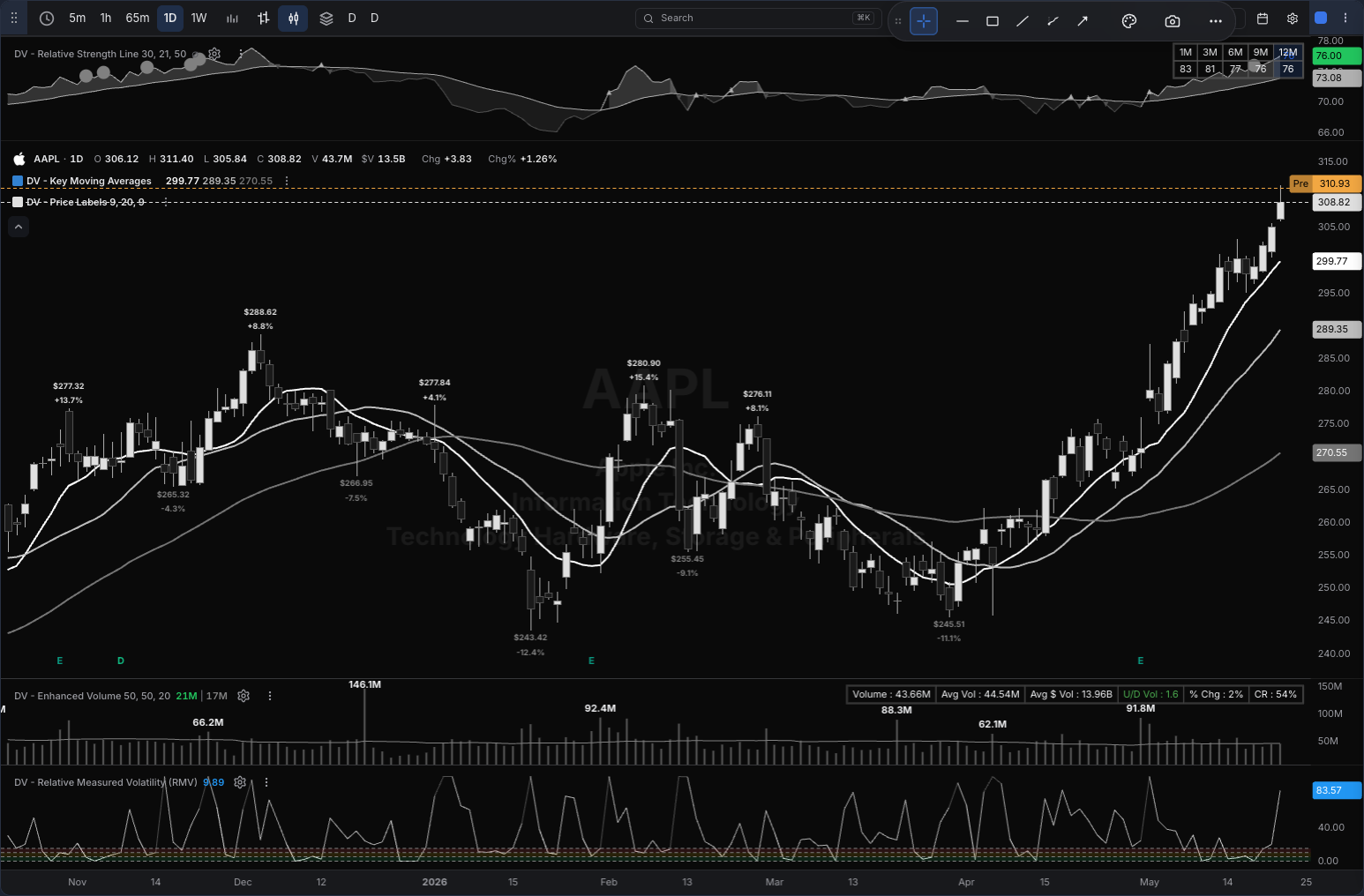
Task: Switch to 65m timeframe
Action: pyautogui.click(x=138, y=18)
